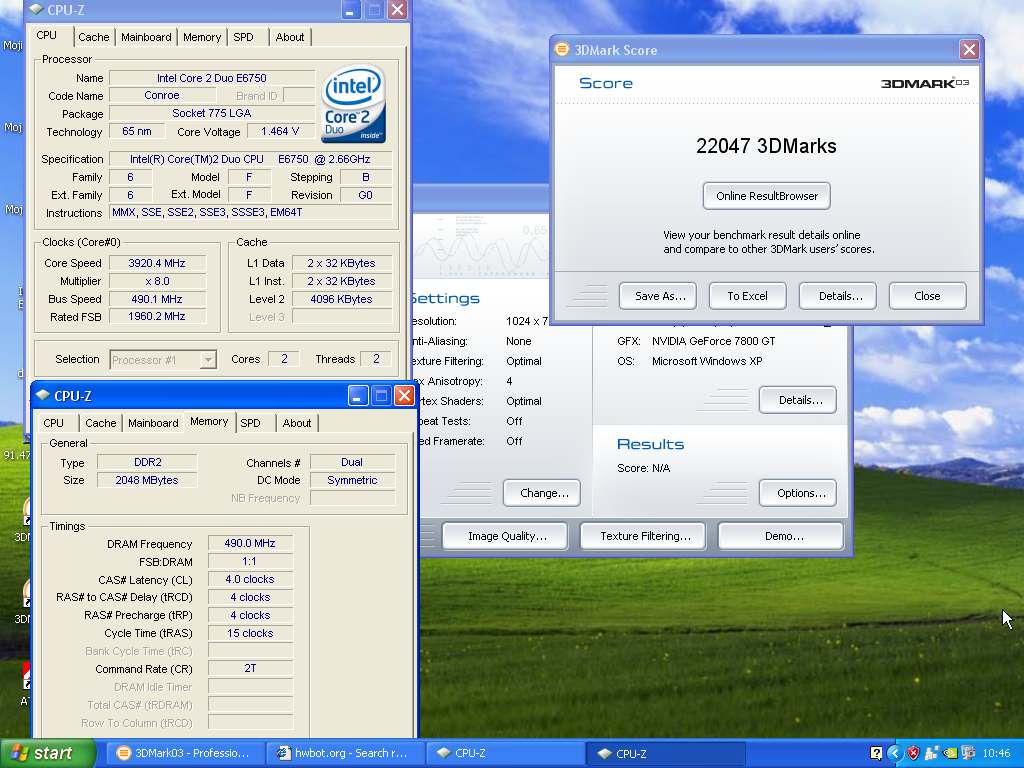Click the Level 2 cache value 4096 KBytes
Image resolution: width=1024 pixels, height=768 pixels.
tap(342, 299)
